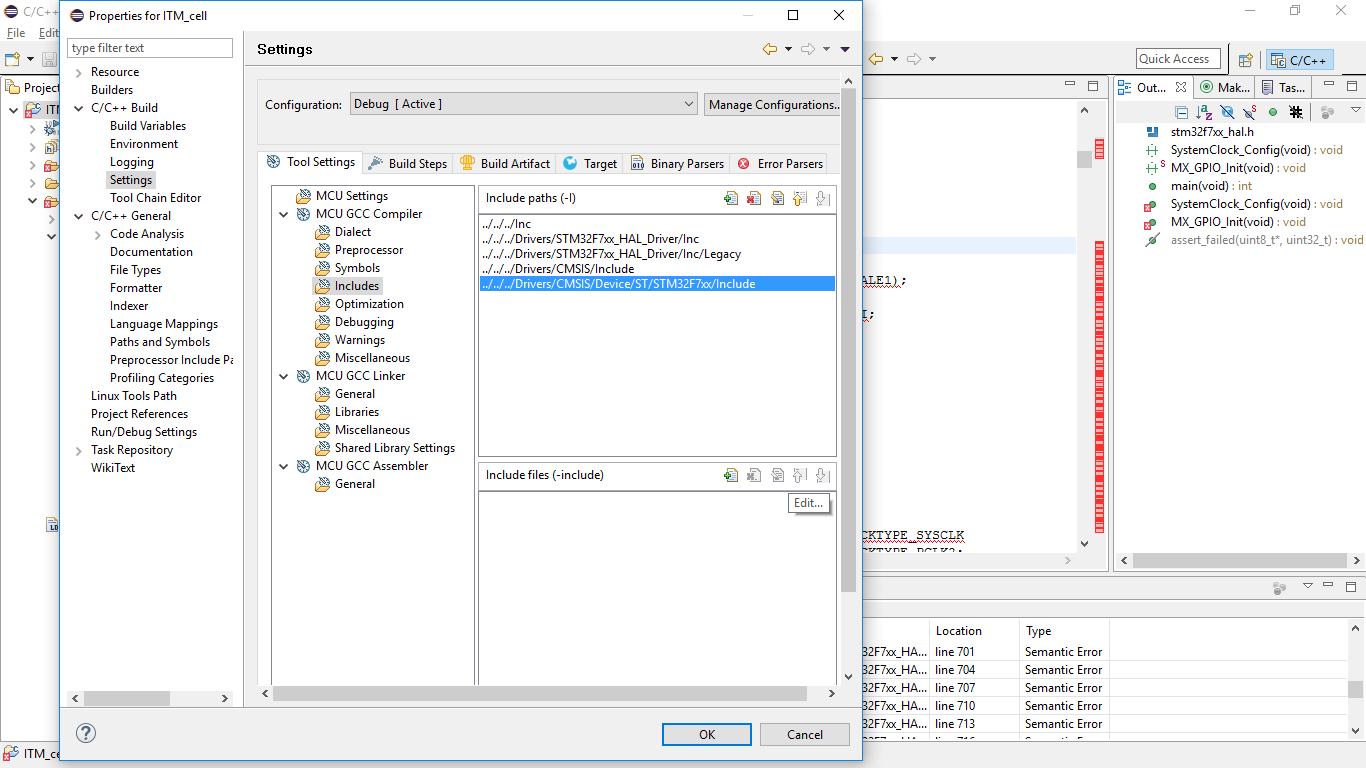Collapse all items in Outline view

click(x=1181, y=112)
